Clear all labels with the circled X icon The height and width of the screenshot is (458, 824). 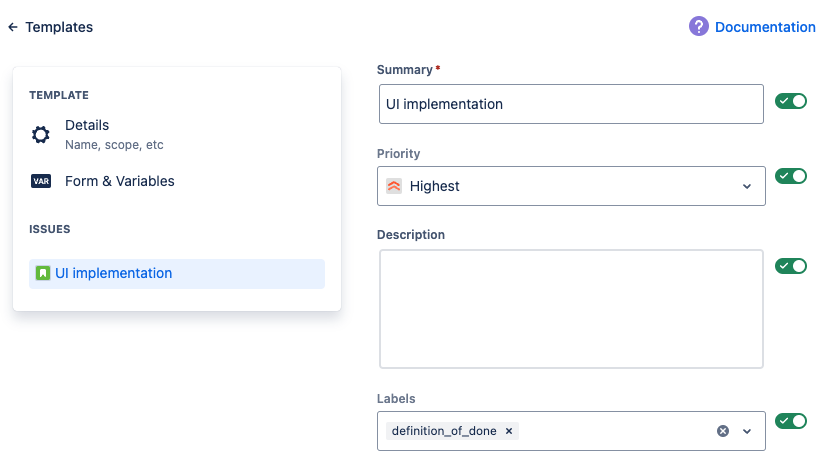(x=723, y=431)
